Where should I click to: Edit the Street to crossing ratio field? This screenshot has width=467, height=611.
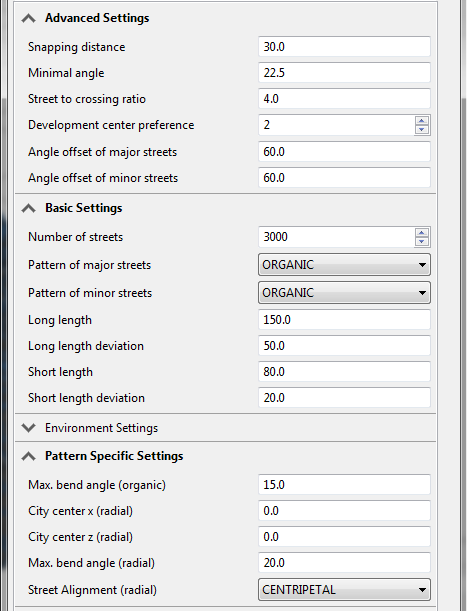tap(344, 99)
